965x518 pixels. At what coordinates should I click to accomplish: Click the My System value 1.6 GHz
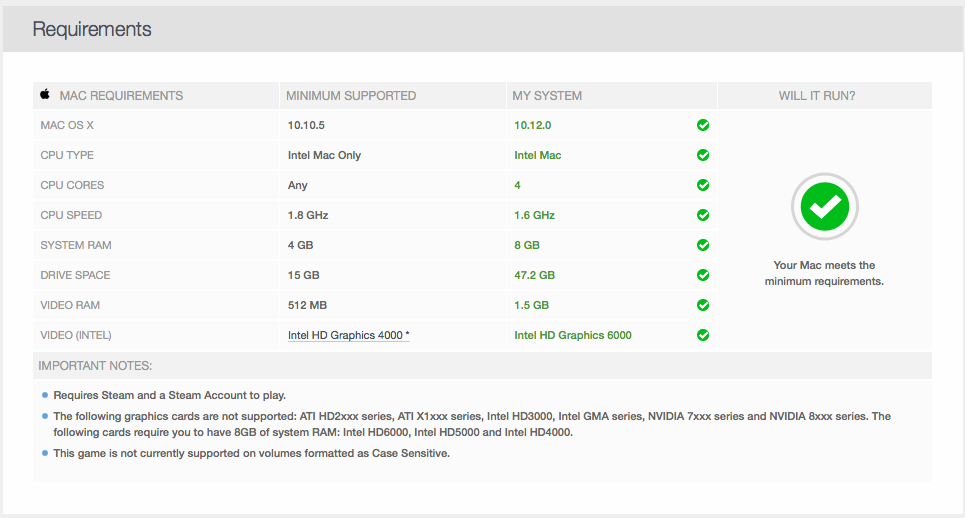point(534,215)
